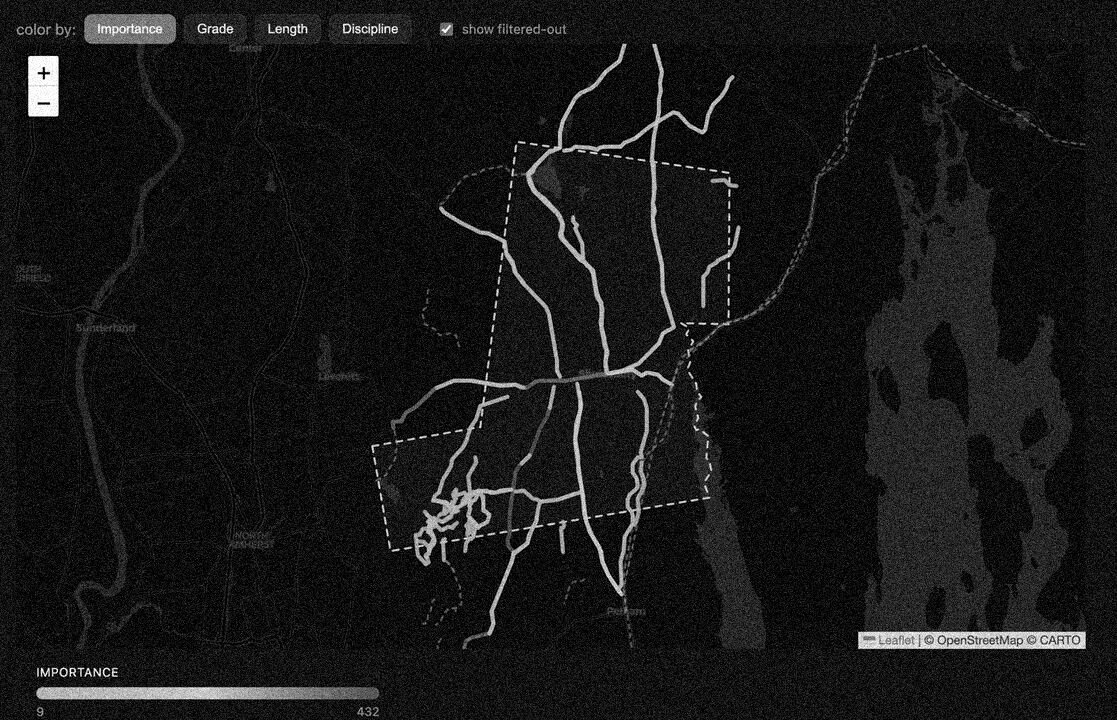1117x720 pixels.
Task: Open the OpenStreetMap copyright link
Action: tap(980, 640)
